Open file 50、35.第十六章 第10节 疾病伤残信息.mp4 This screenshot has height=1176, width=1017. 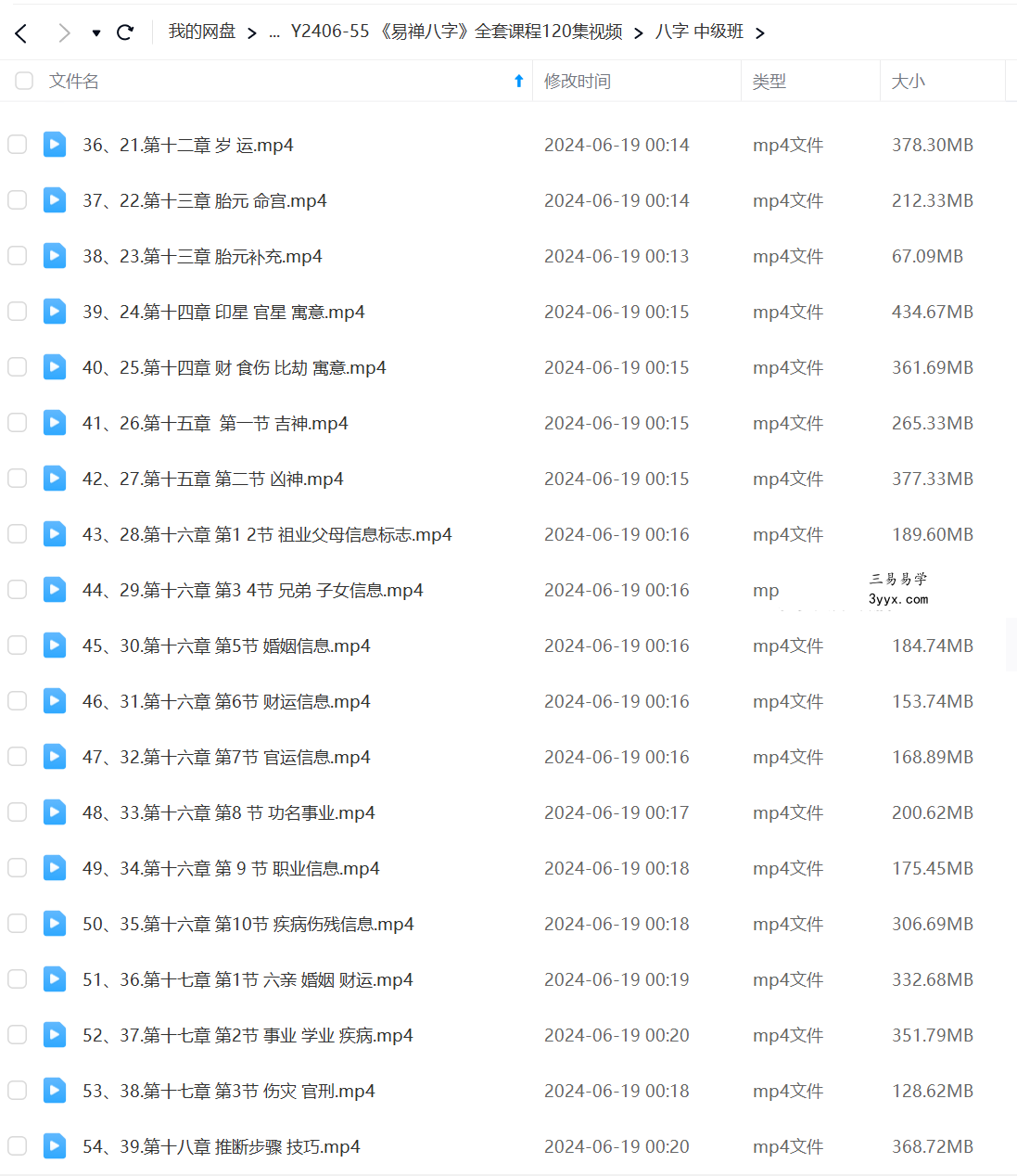click(x=248, y=924)
